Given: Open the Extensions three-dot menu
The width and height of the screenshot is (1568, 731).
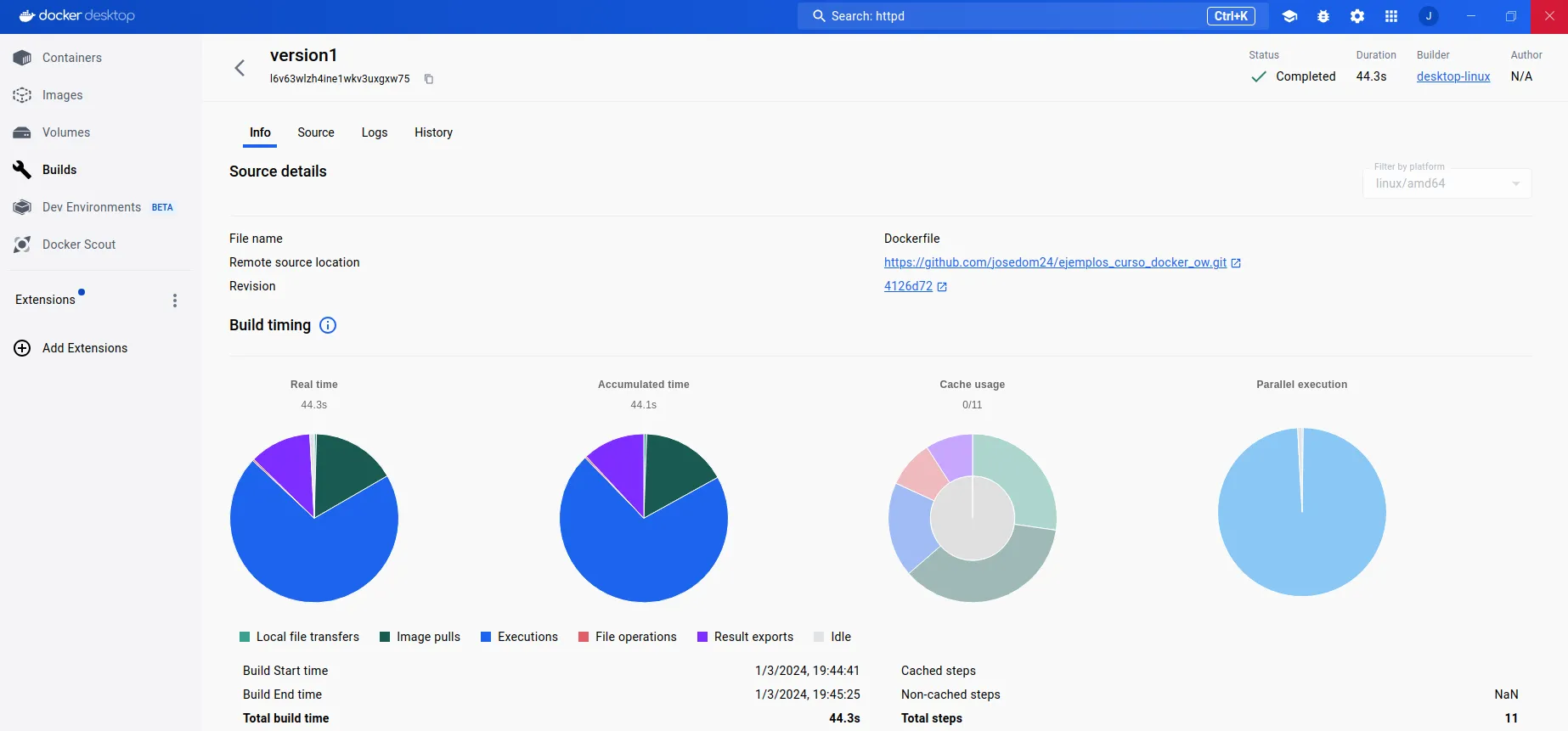Looking at the screenshot, I should pos(175,301).
